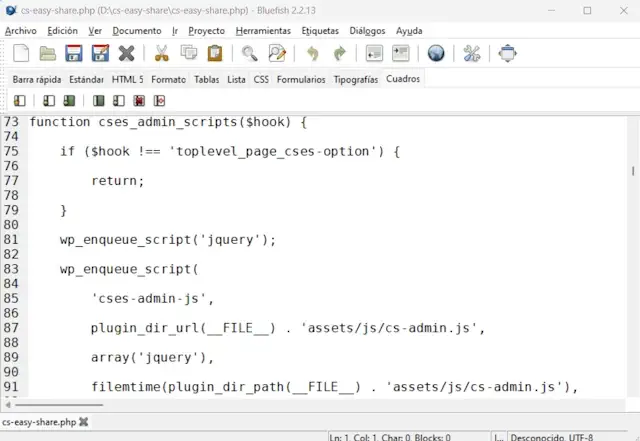Maximize the Bluefish window
The width and height of the screenshot is (640, 441).
click(587, 11)
